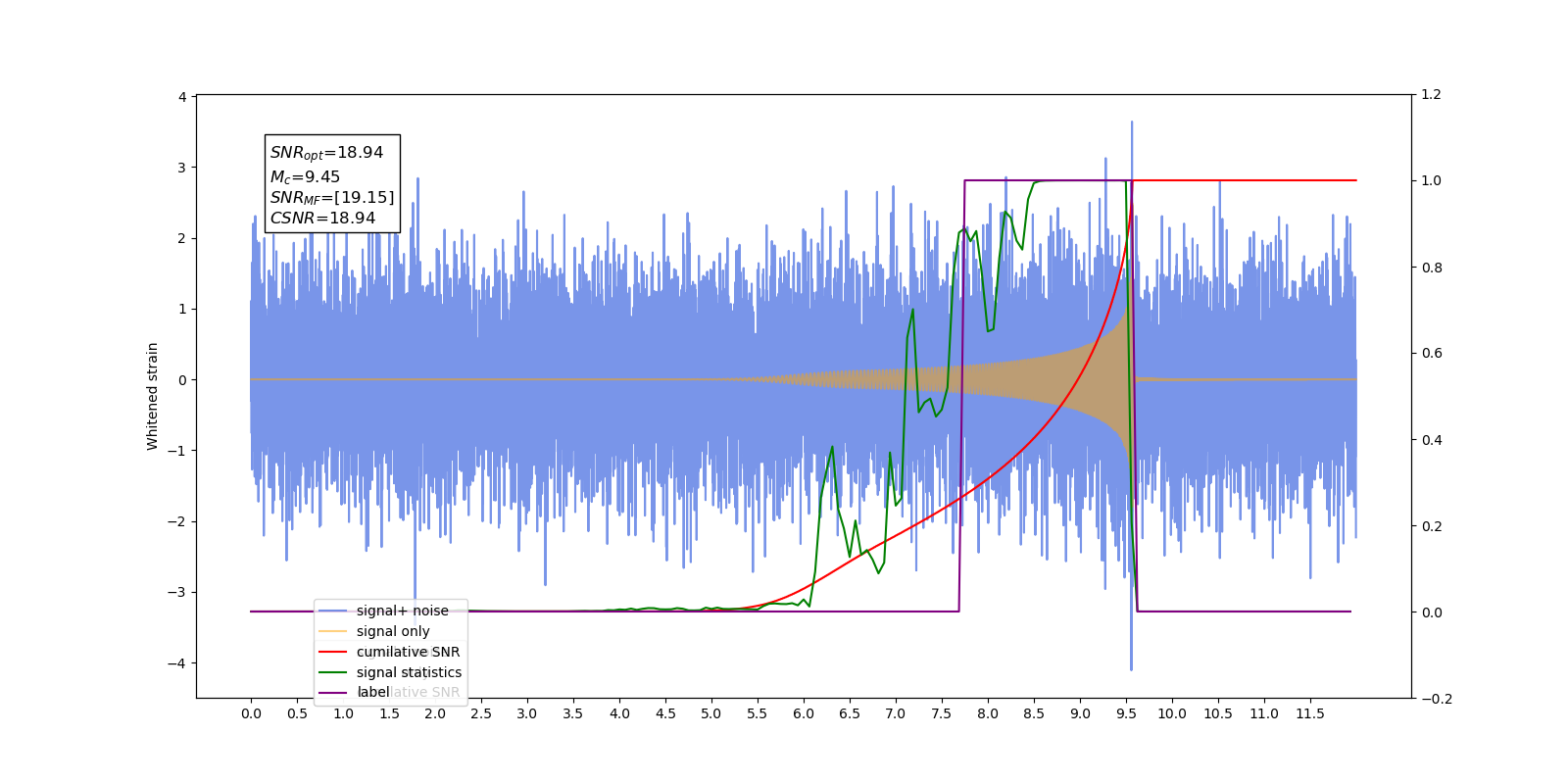Click the blue line swatch for signal+ noise

coord(333,611)
